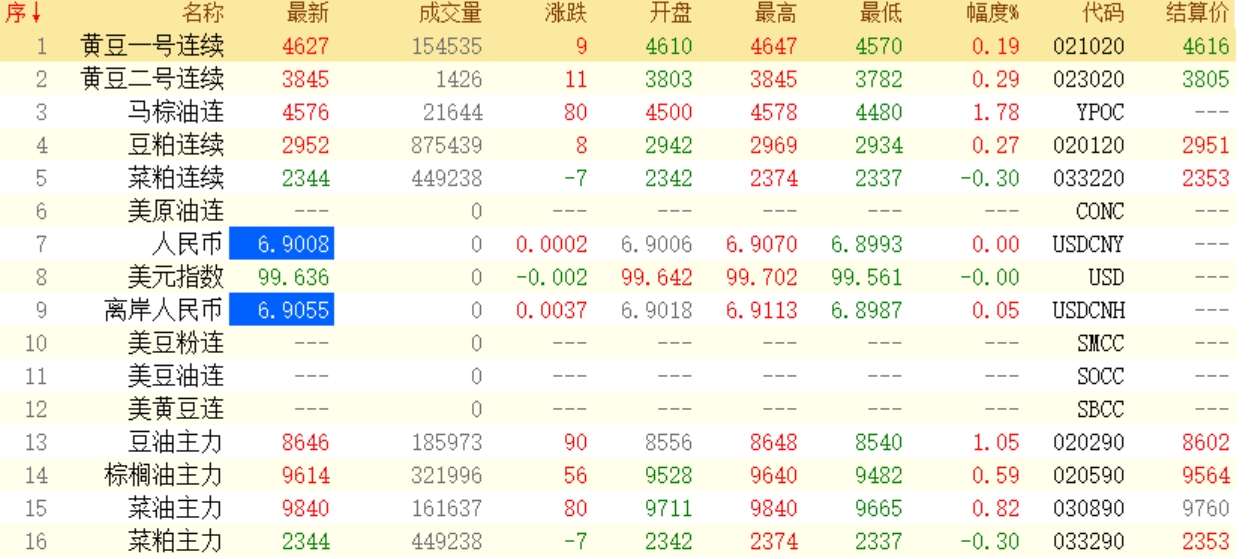1258x559 pixels.
Task: Select the 豆油主力 row name
Action: [176, 442]
